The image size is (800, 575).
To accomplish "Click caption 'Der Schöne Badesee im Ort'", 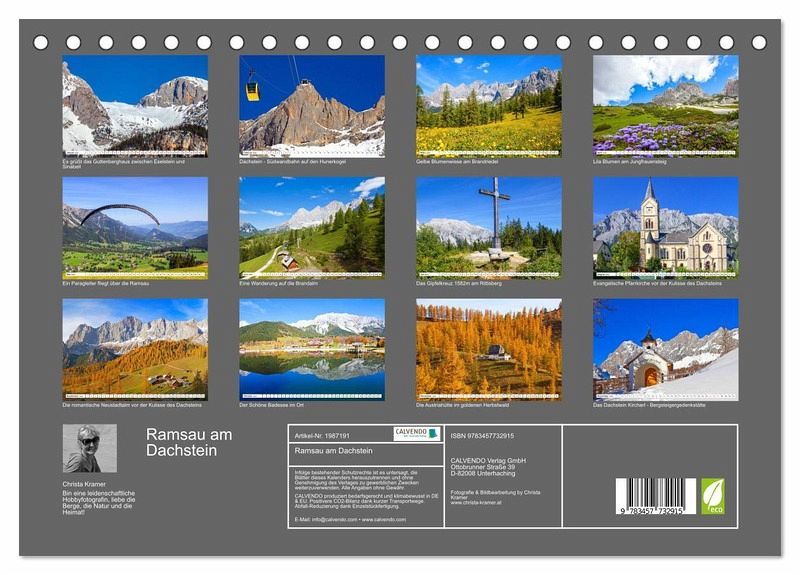I will tap(271, 405).
